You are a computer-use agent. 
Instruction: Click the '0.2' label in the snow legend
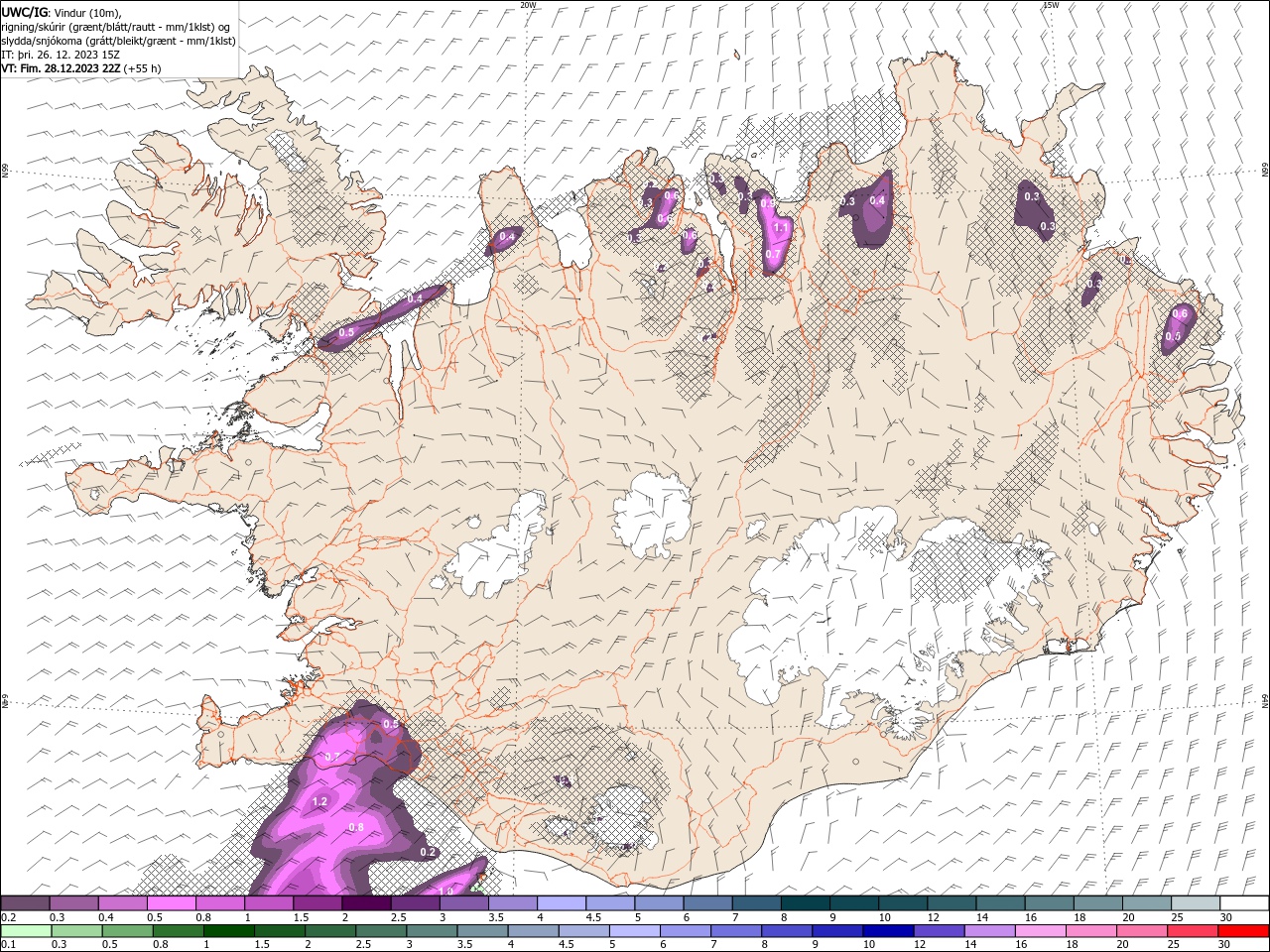[x=8, y=916]
